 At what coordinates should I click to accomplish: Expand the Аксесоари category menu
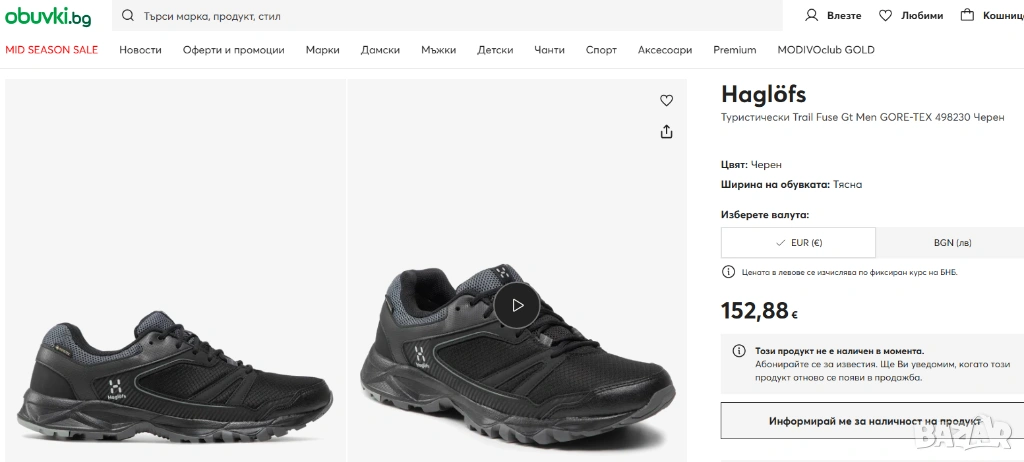665,50
